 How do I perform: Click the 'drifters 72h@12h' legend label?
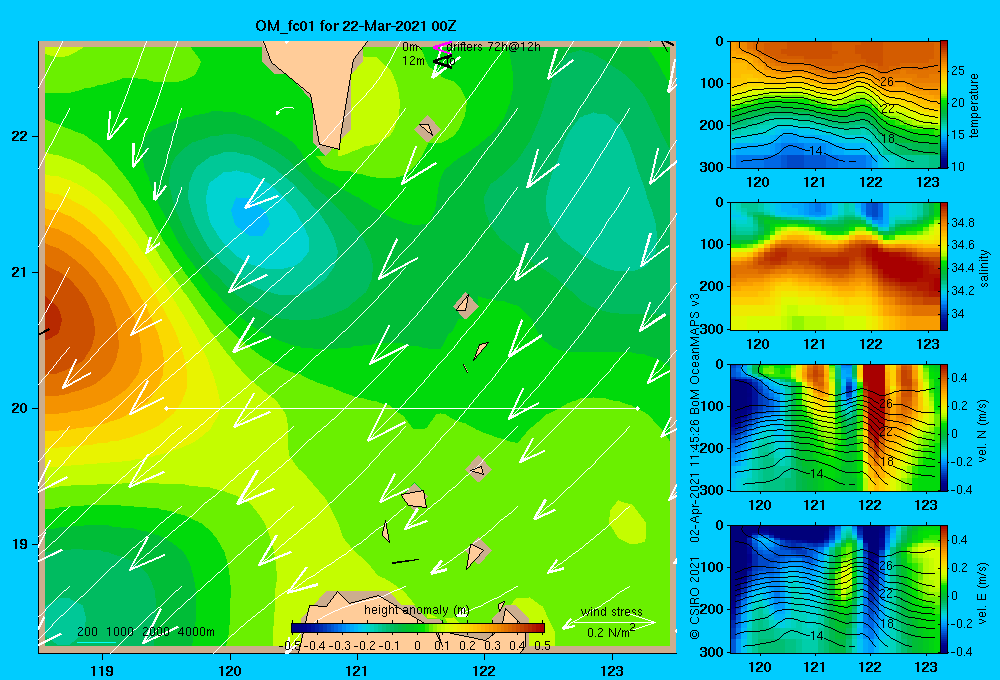click(x=494, y=47)
